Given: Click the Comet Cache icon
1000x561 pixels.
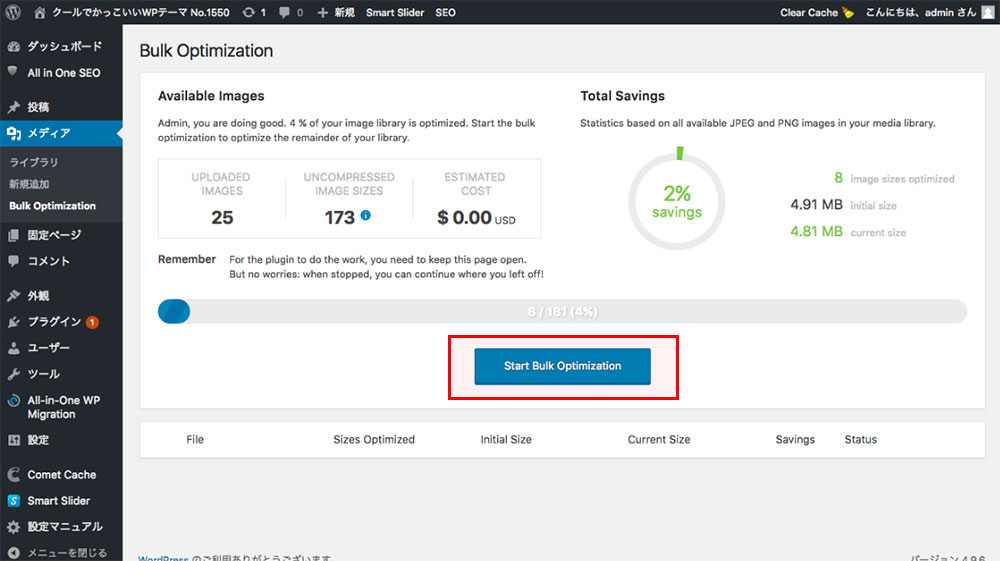Looking at the screenshot, I should (x=13, y=474).
